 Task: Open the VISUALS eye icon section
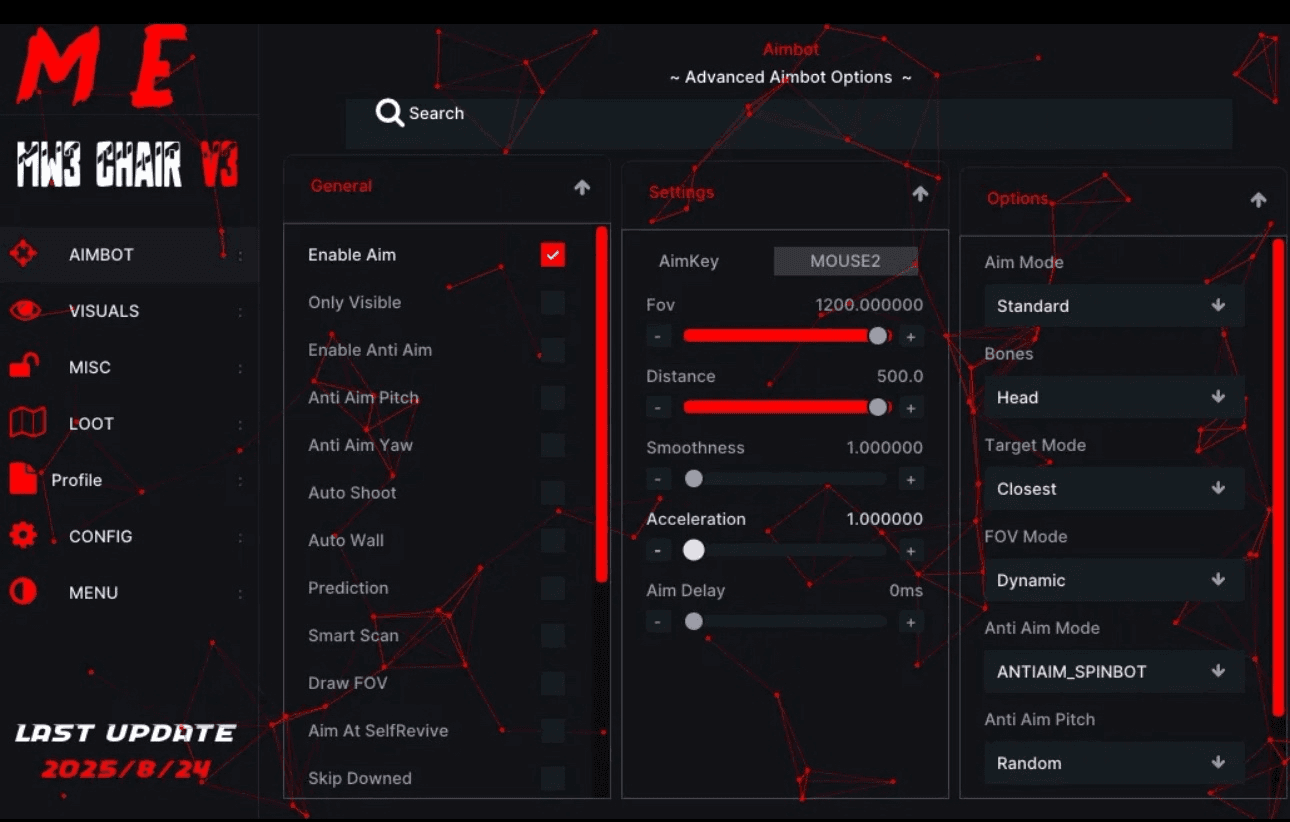pos(25,311)
